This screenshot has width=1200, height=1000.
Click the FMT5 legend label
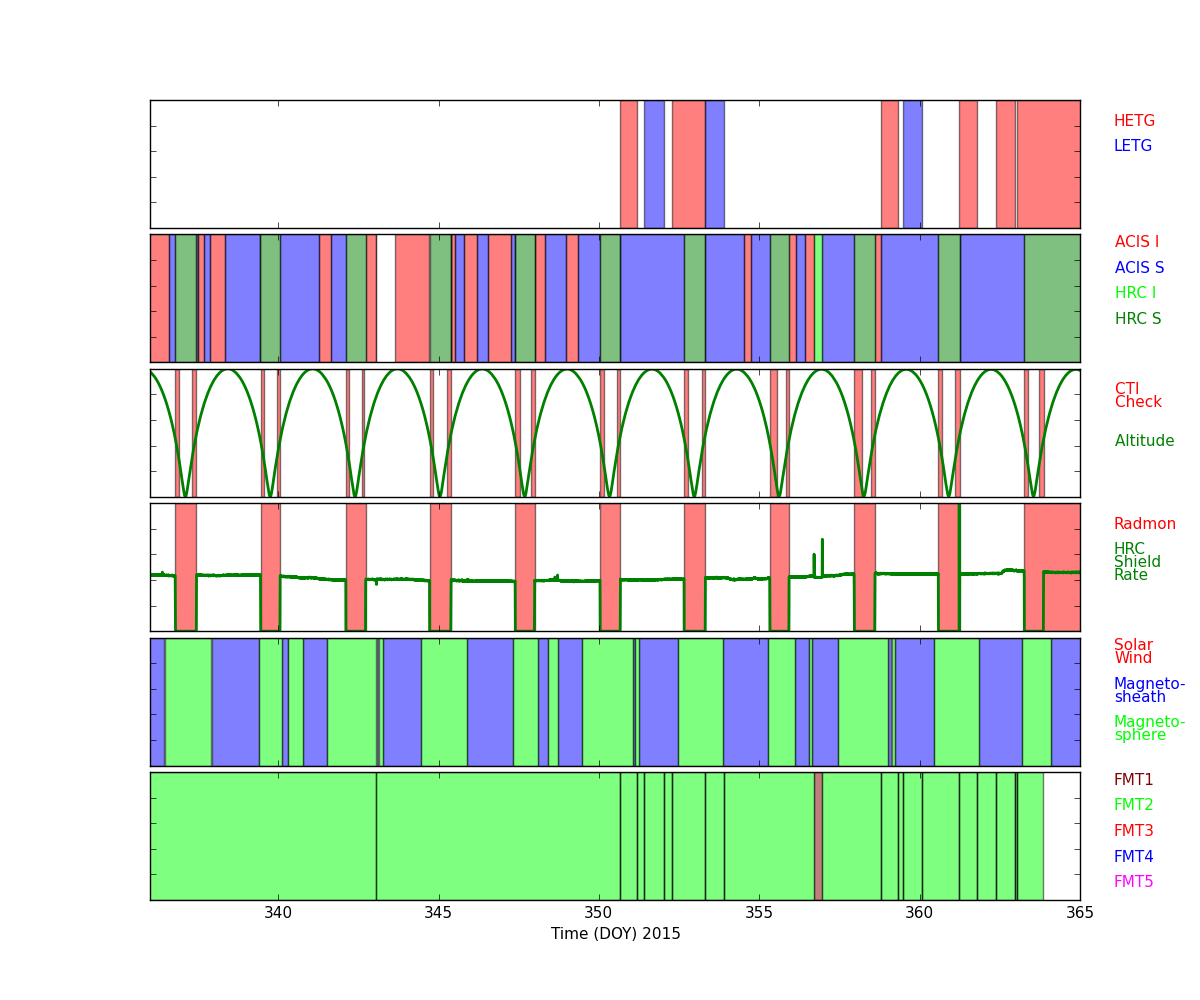[x=1134, y=882]
